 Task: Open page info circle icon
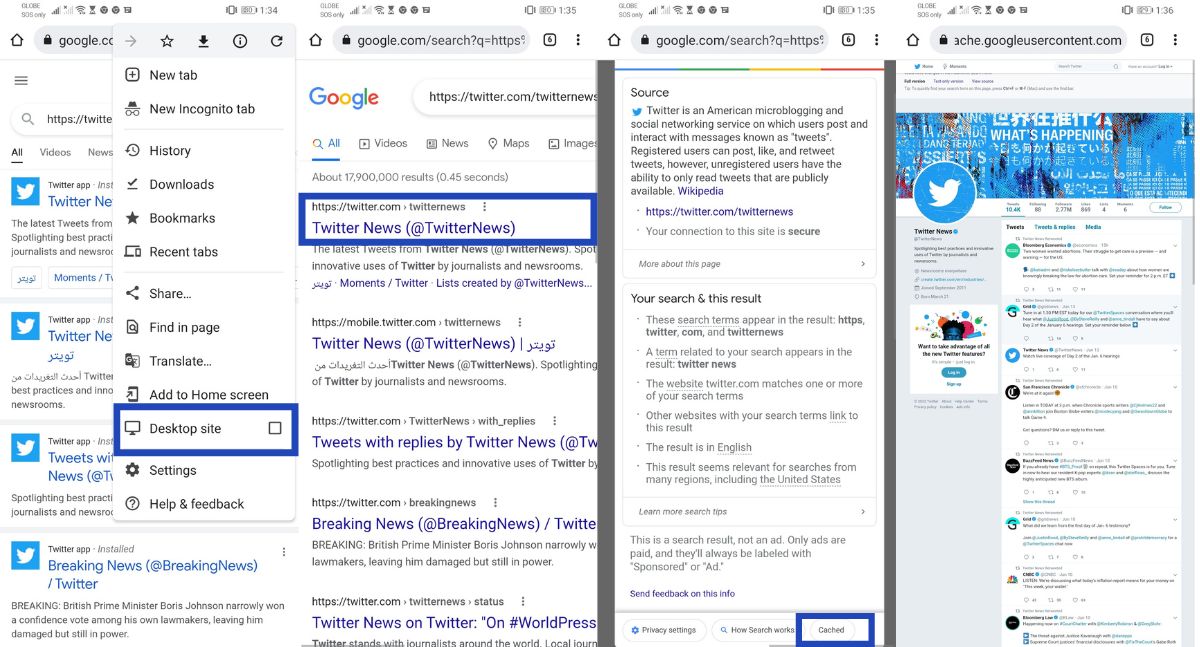240,41
